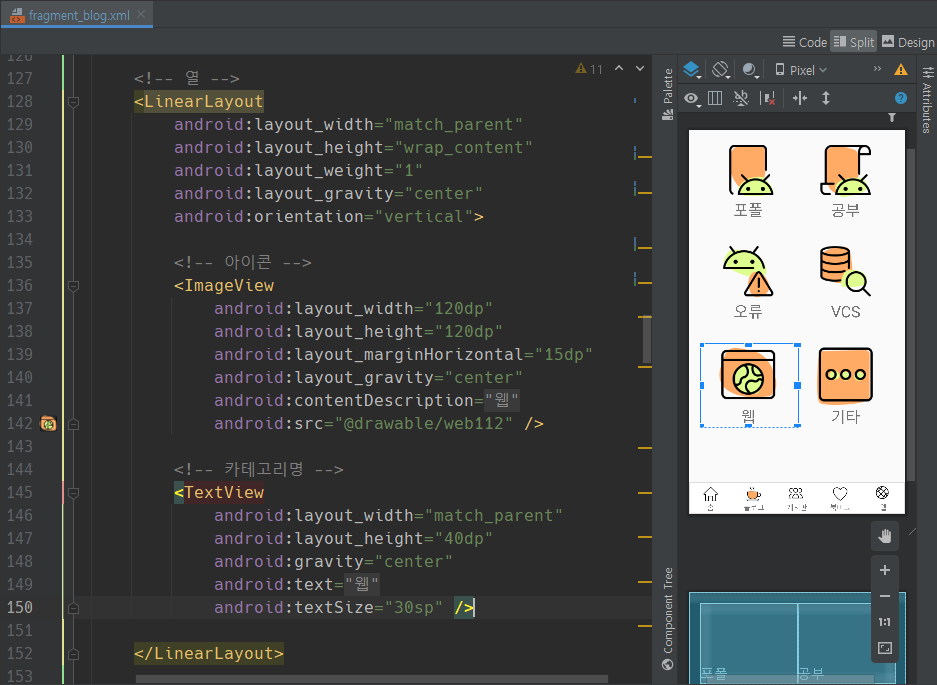Zoom out the design preview
Image resolution: width=937 pixels, height=685 pixels.
(x=885, y=596)
